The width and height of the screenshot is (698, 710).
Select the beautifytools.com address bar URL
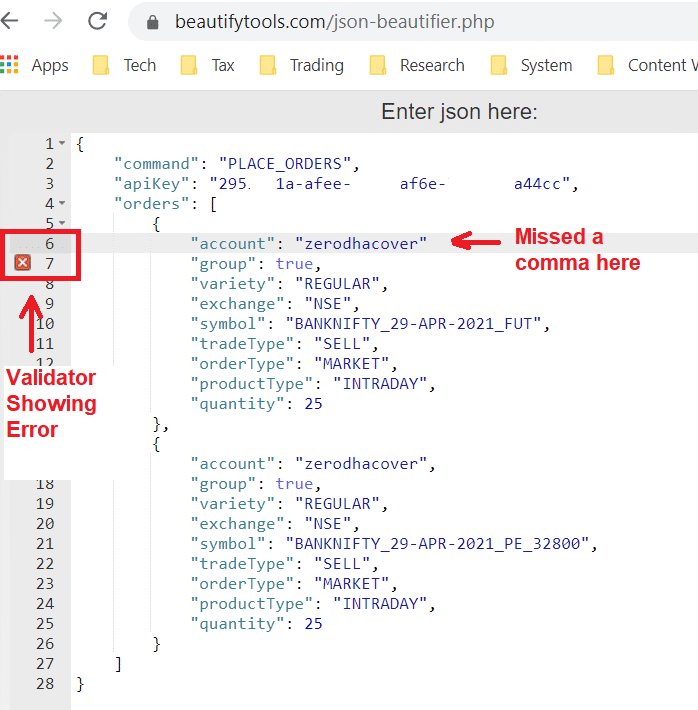[x=334, y=22]
